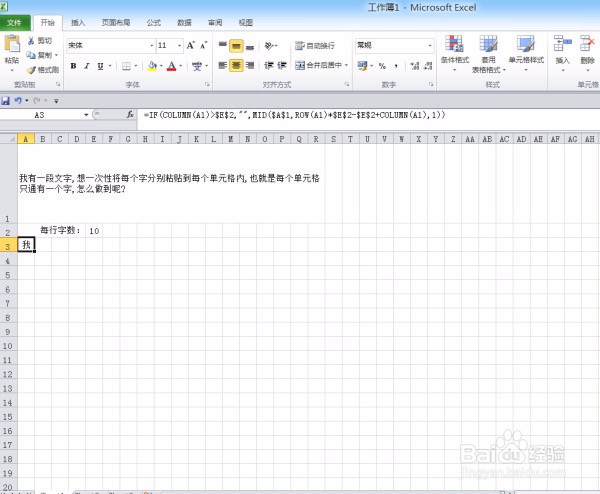600x494 pixels.
Task: Open Cell Styles gallery
Action: (526, 54)
